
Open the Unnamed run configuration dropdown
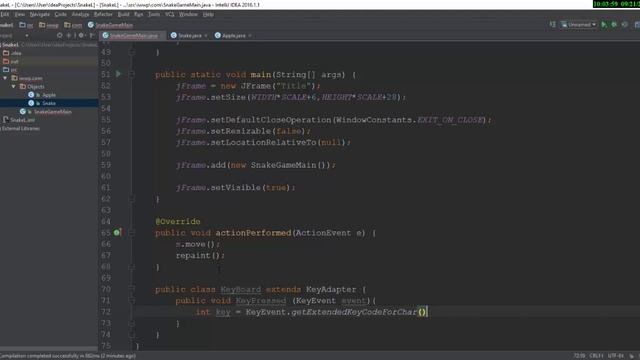tap(579, 25)
